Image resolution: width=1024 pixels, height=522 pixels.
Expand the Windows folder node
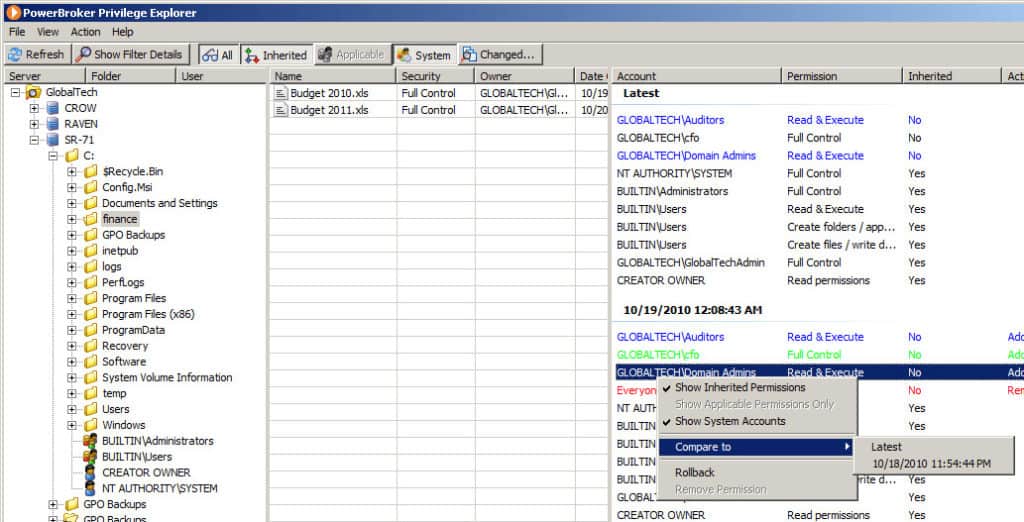tap(72, 425)
